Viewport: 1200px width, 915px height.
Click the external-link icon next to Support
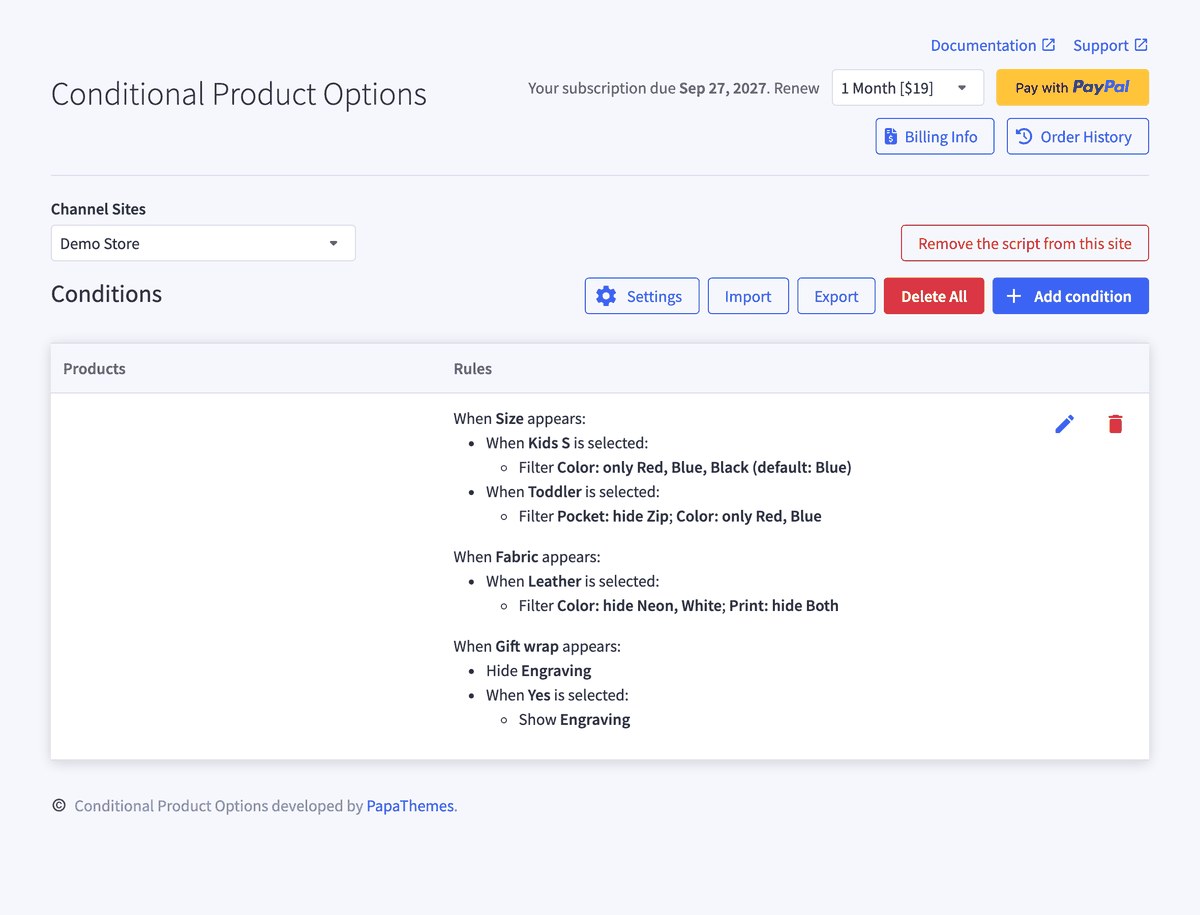click(1141, 45)
